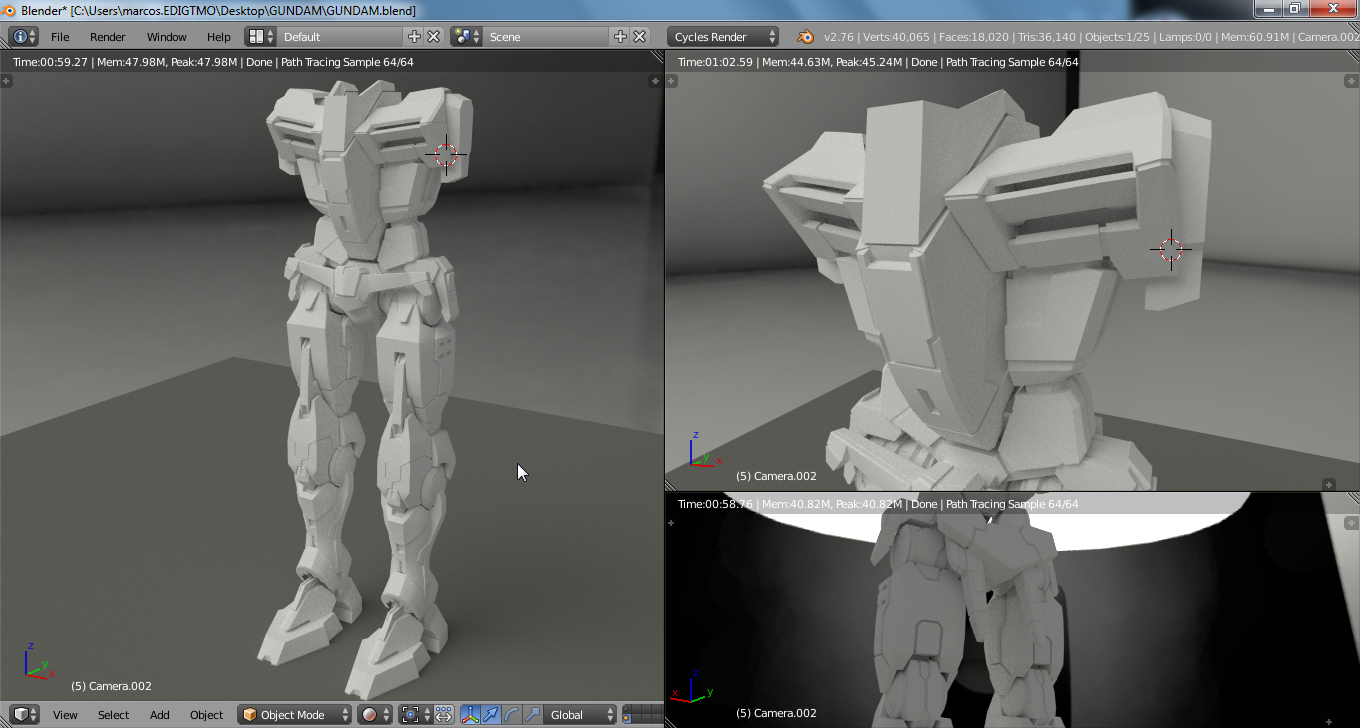Open the Cycles Render engine dropdown
This screenshot has height=728, width=1360.
click(723, 37)
